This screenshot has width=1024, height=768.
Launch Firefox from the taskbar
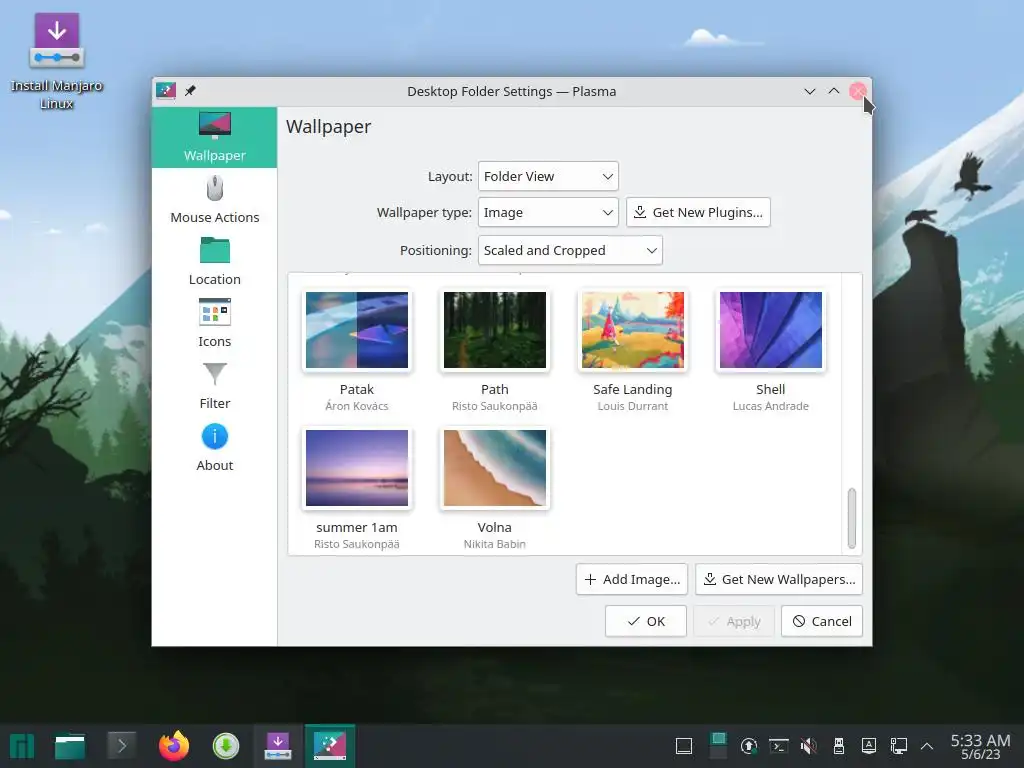pyautogui.click(x=174, y=746)
